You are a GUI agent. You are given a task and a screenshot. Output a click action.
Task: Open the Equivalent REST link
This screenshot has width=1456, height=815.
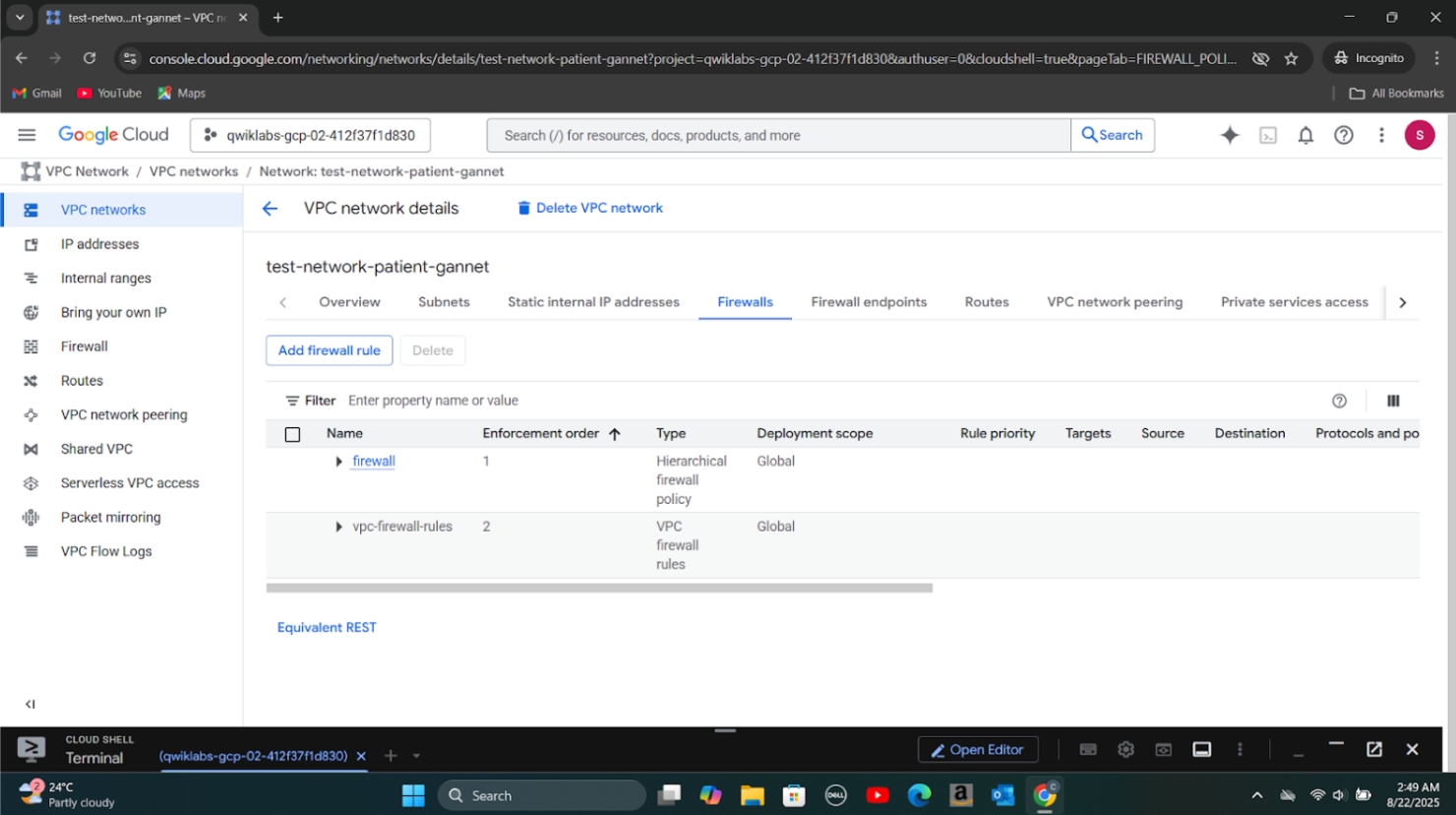[x=327, y=627]
